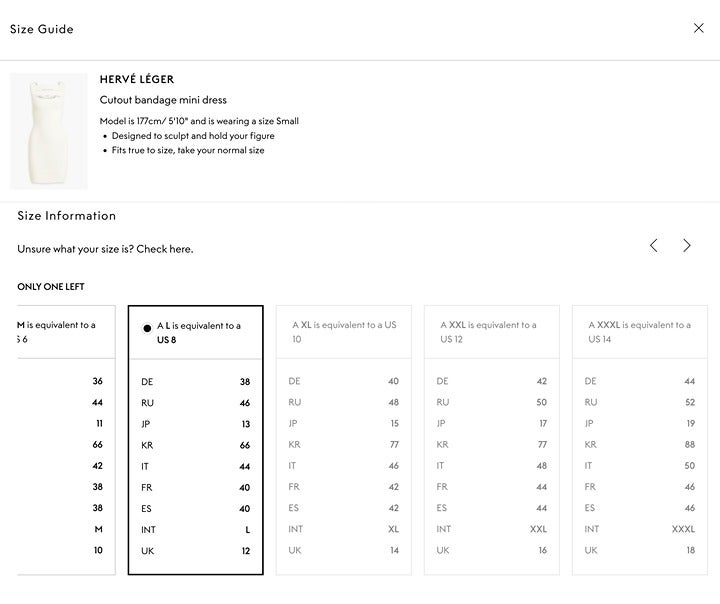Image resolution: width=720 pixels, height=604 pixels.
Task: Click the Cutout bandage mini dress title
Action: (163, 100)
